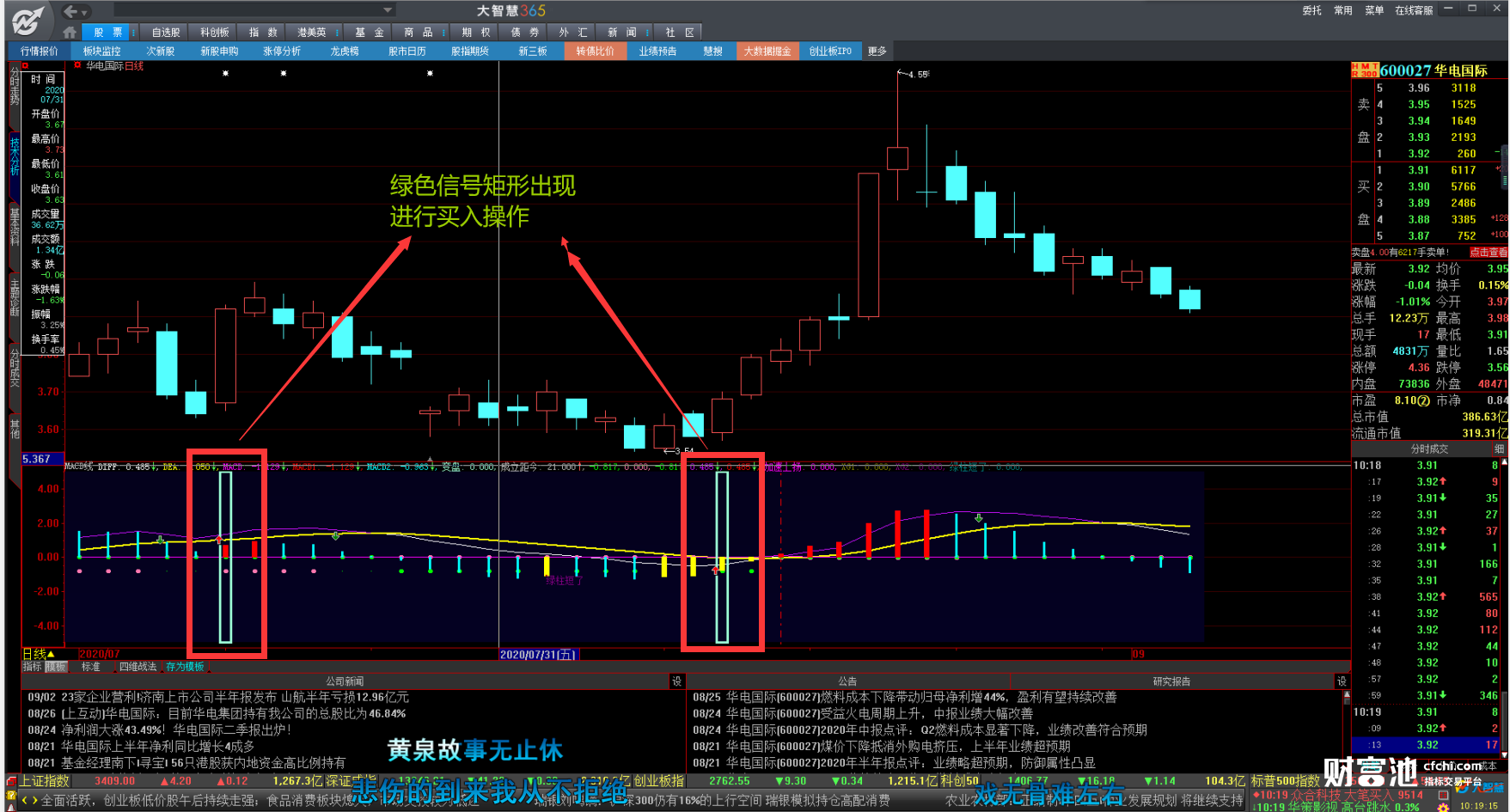Screen dimensions: 1510x812
Task: Choose the 四维战法 template
Action: pyautogui.click(x=138, y=666)
